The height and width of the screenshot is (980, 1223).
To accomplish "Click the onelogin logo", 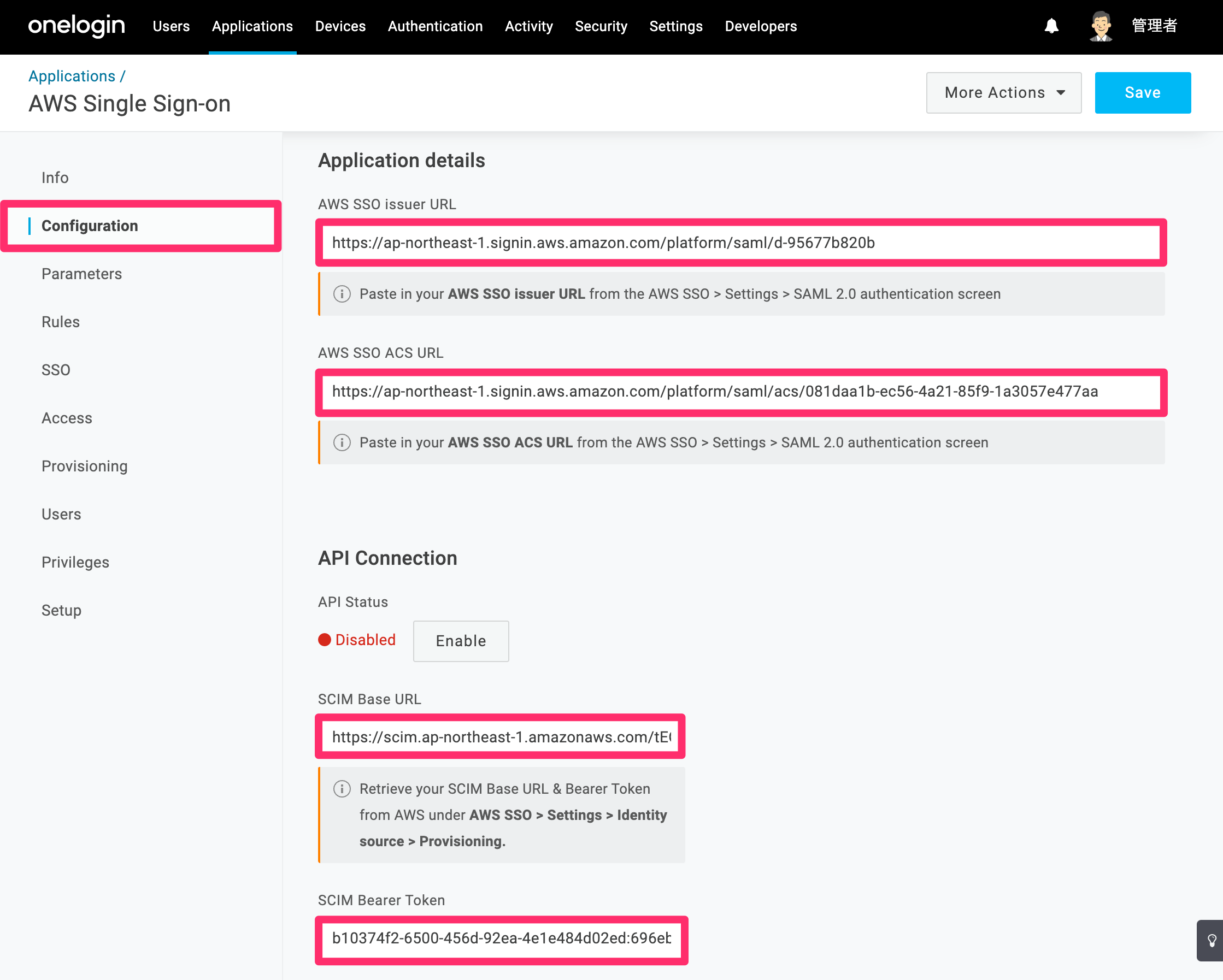I will pos(77,26).
